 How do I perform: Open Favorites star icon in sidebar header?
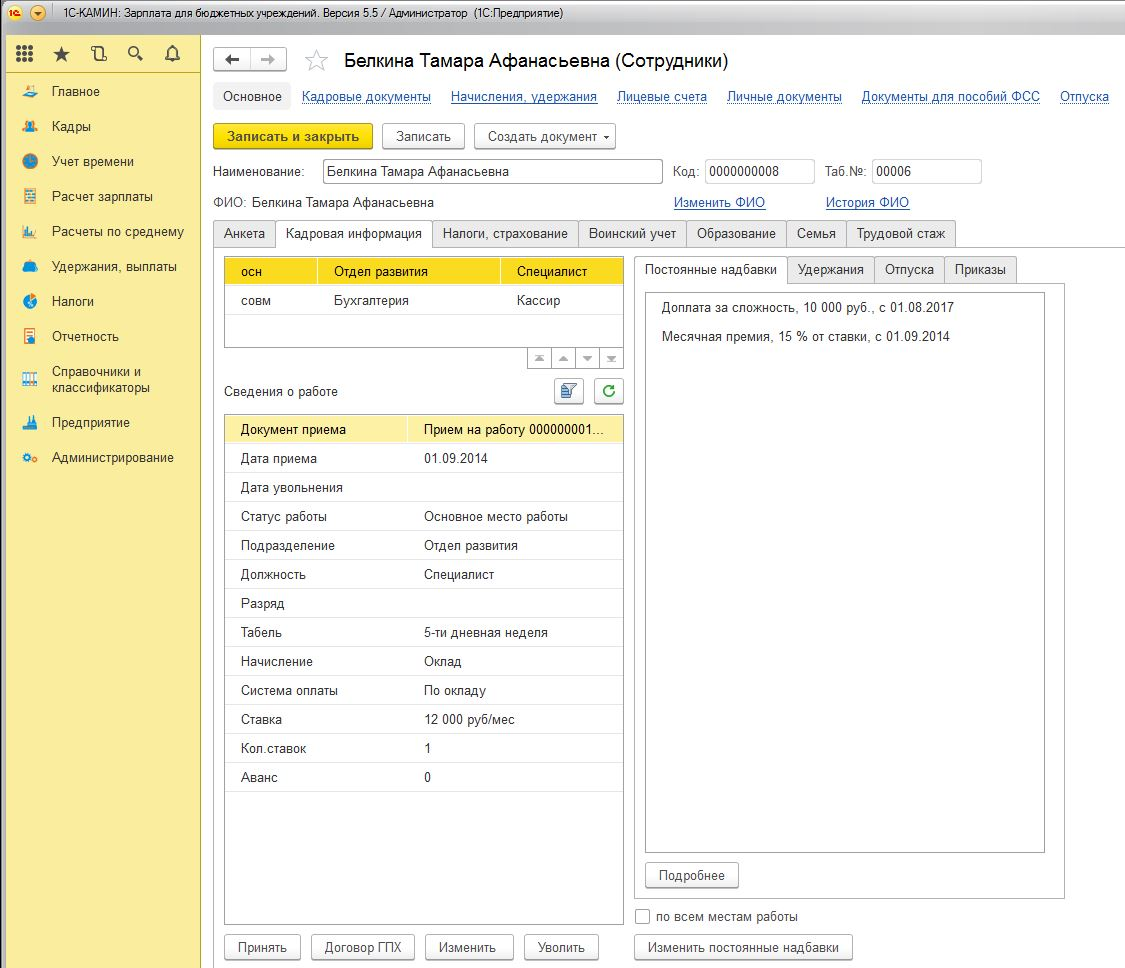(x=62, y=54)
